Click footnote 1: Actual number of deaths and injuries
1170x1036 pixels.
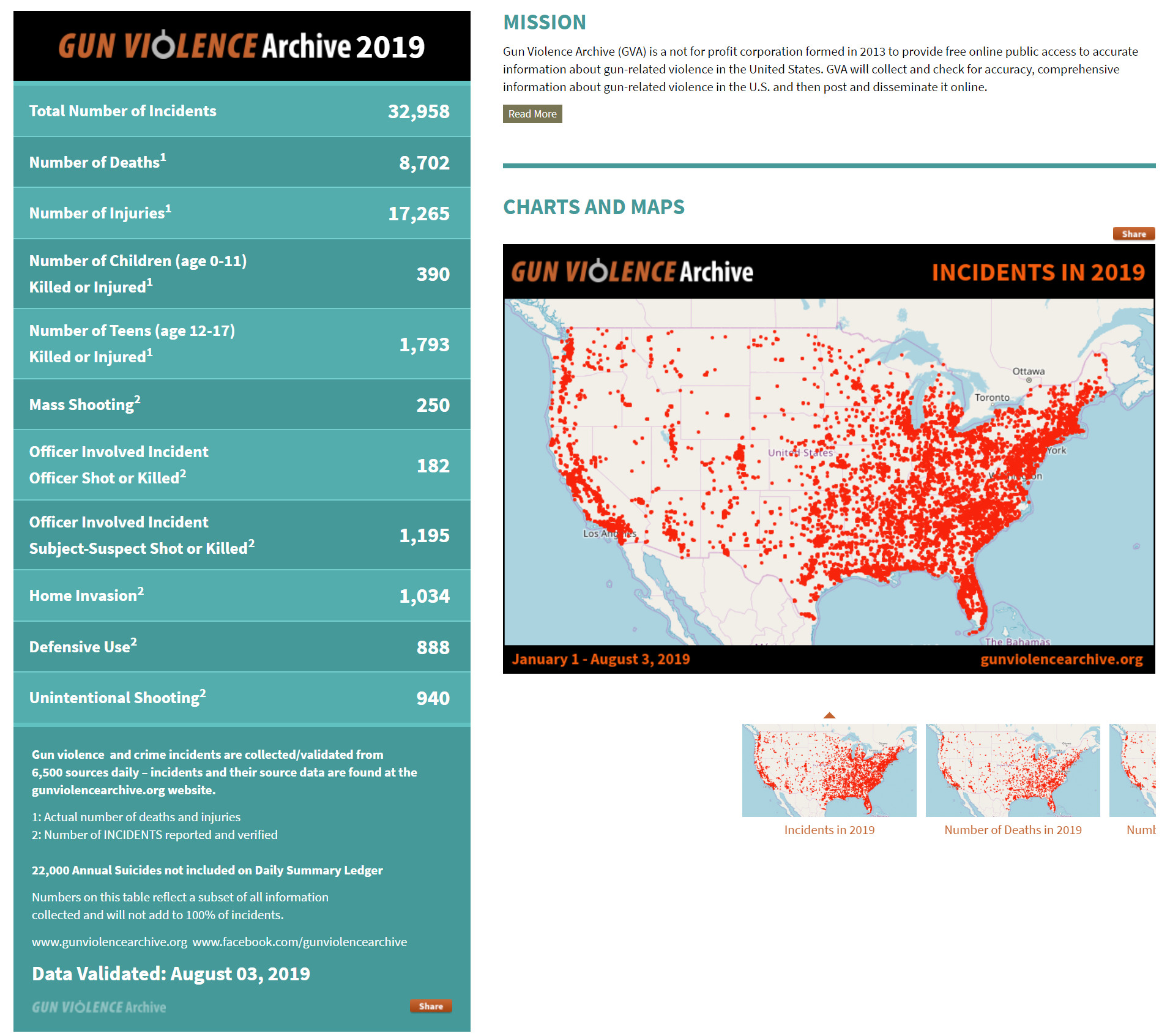[136, 817]
